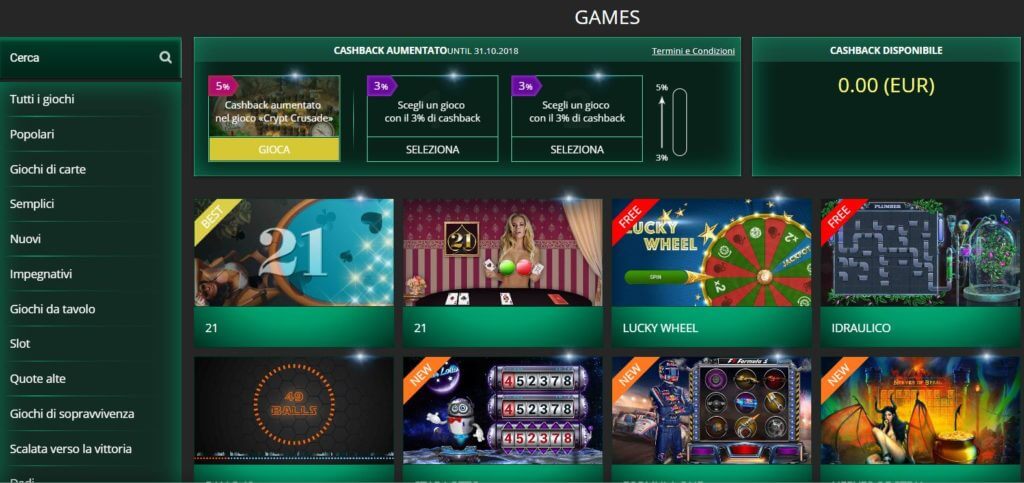Click the FREE ribbon on Lucky Wheel
The width and height of the screenshot is (1024, 483).
[632, 217]
